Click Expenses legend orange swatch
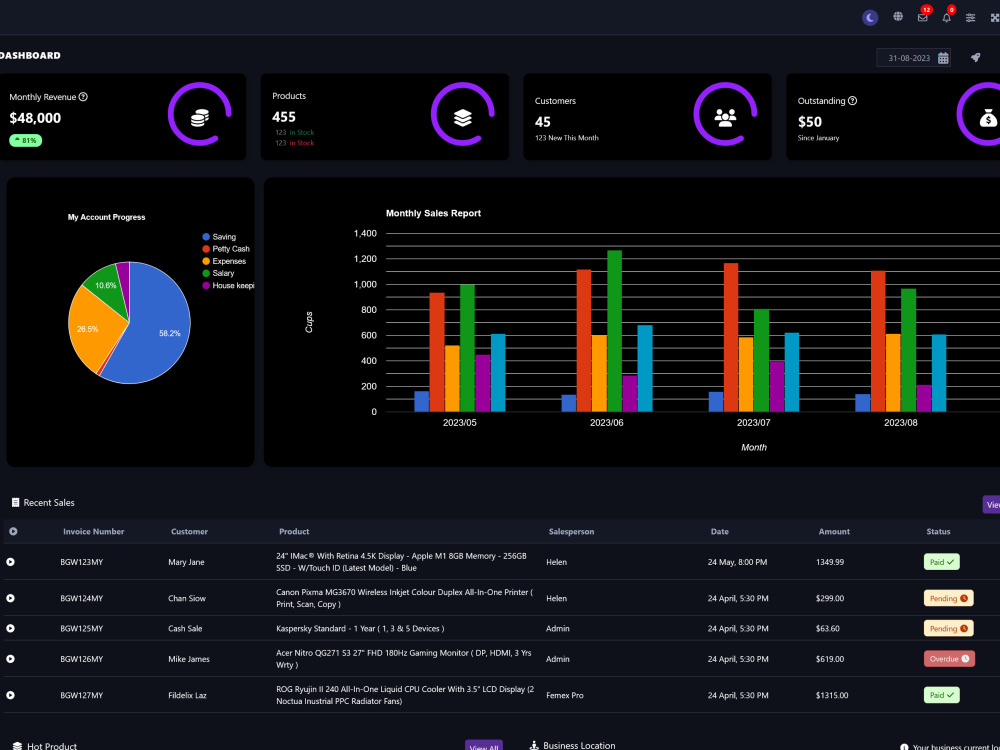1000x750 pixels. [206, 261]
